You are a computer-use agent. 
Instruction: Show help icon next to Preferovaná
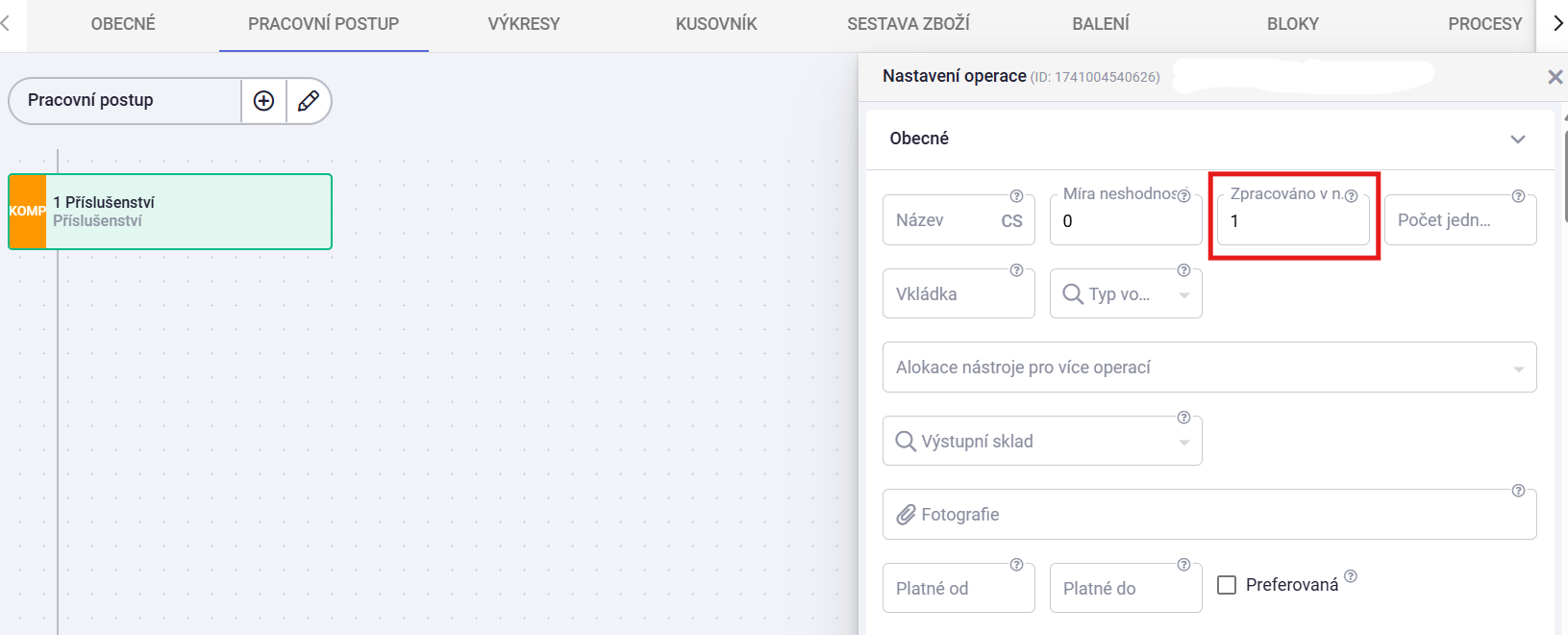pos(1351,576)
